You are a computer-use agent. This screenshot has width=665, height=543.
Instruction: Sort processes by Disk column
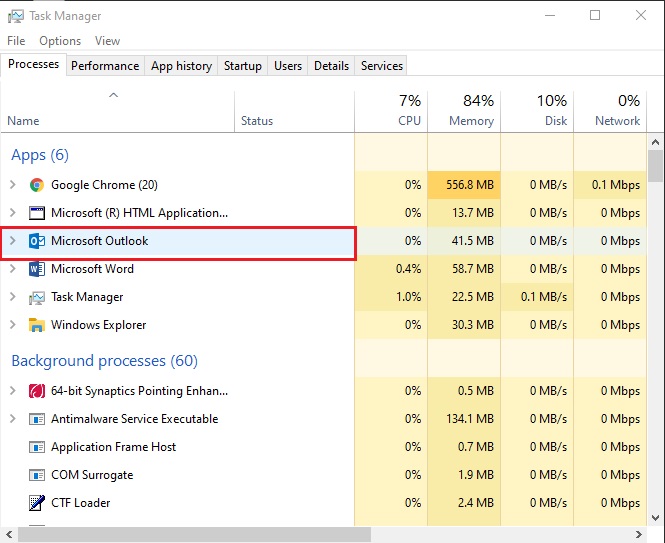pyautogui.click(x=537, y=111)
